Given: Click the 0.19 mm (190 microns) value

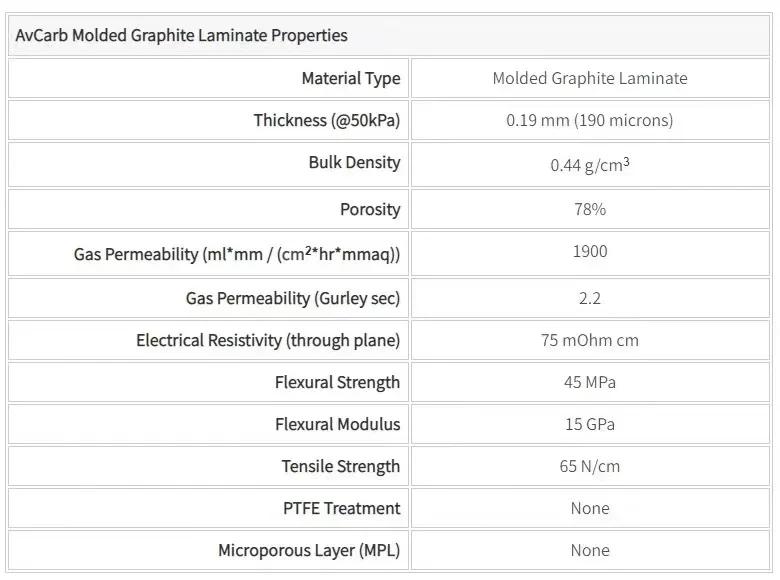Looking at the screenshot, I should coord(590,120).
